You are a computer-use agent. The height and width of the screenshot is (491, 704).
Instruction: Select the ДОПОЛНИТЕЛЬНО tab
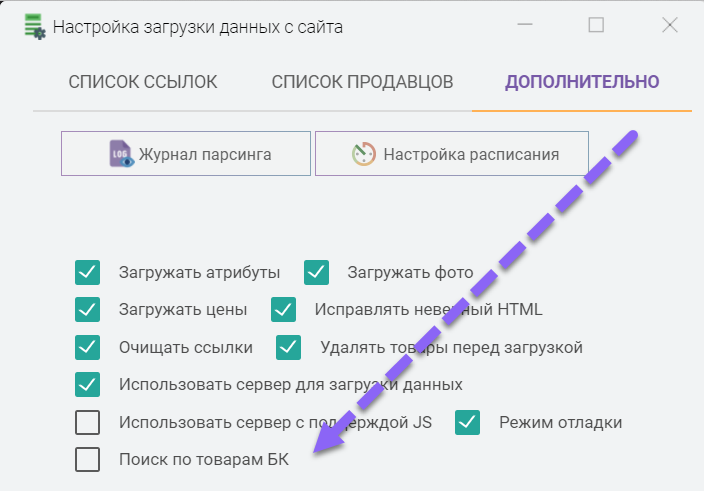582,82
